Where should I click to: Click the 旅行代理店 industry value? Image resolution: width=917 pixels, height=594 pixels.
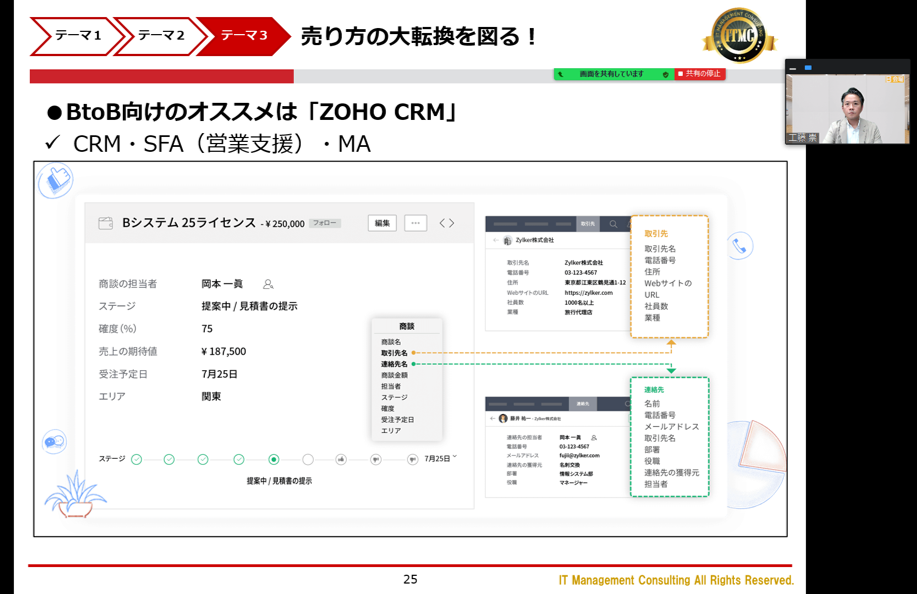(x=578, y=312)
